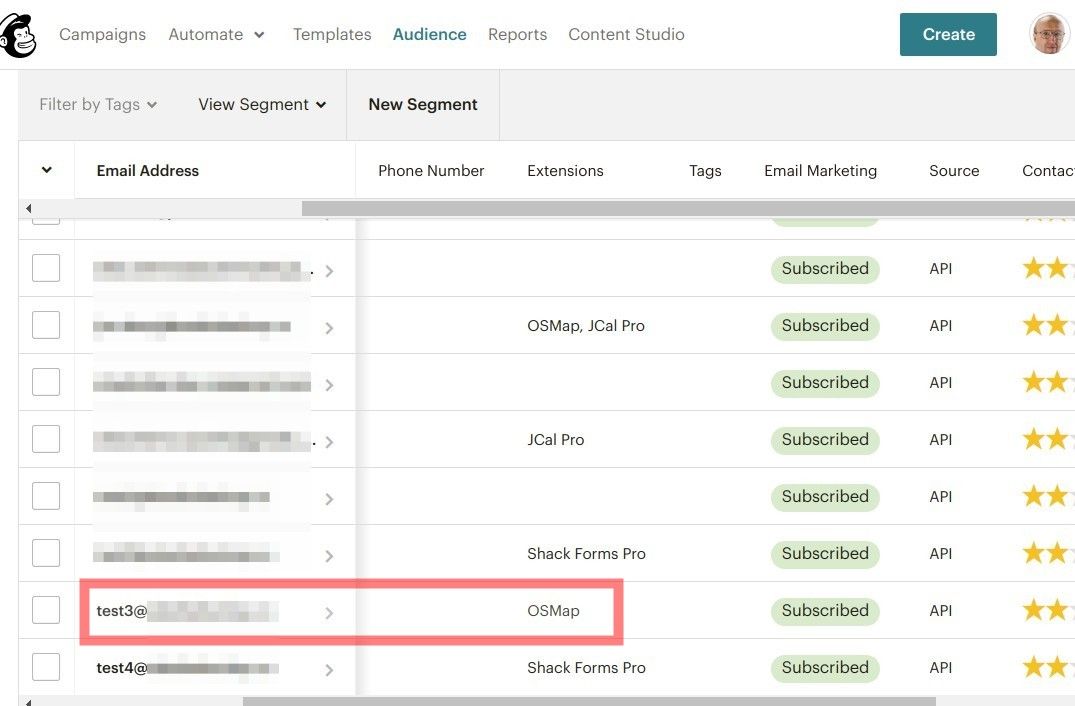Check the box for test3@ contact
This screenshot has height=706, width=1075.
[x=46, y=610]
